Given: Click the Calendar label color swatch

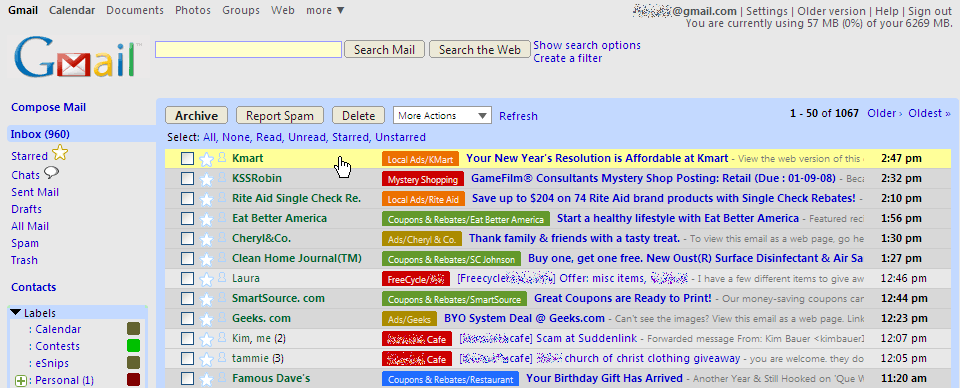Looking at the screenshot, I should (133, 329).
